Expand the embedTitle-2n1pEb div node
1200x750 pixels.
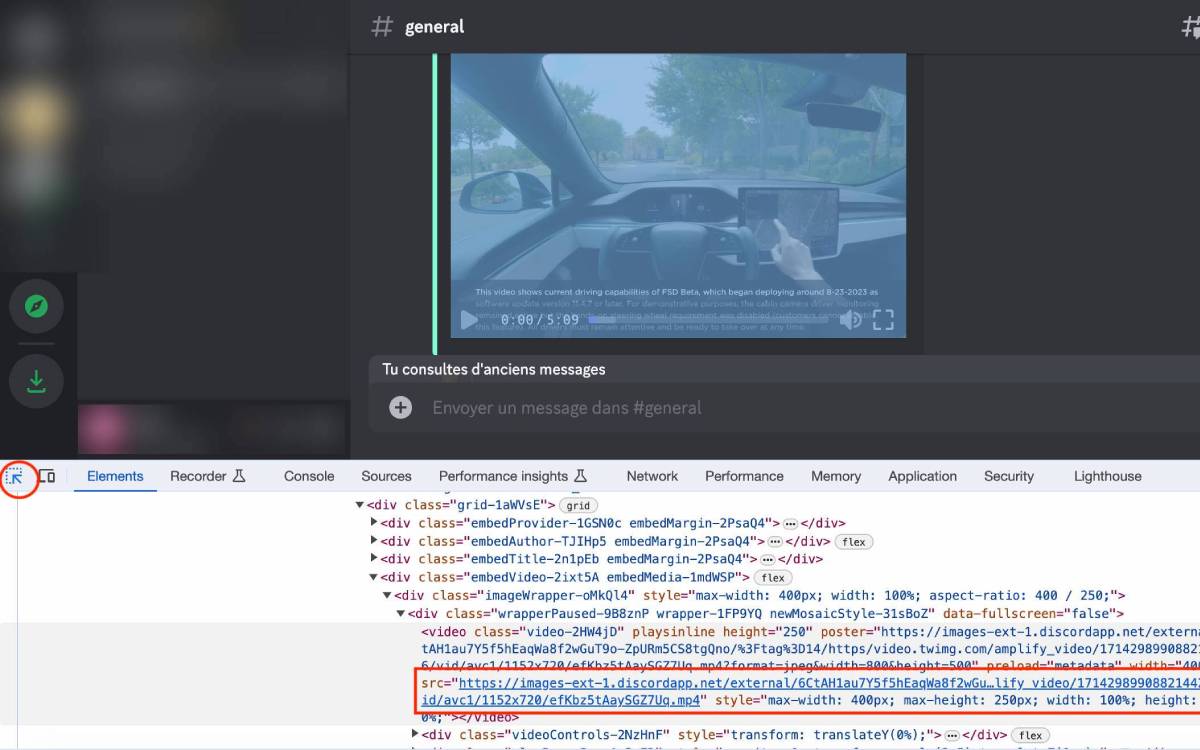click(374, 559)
